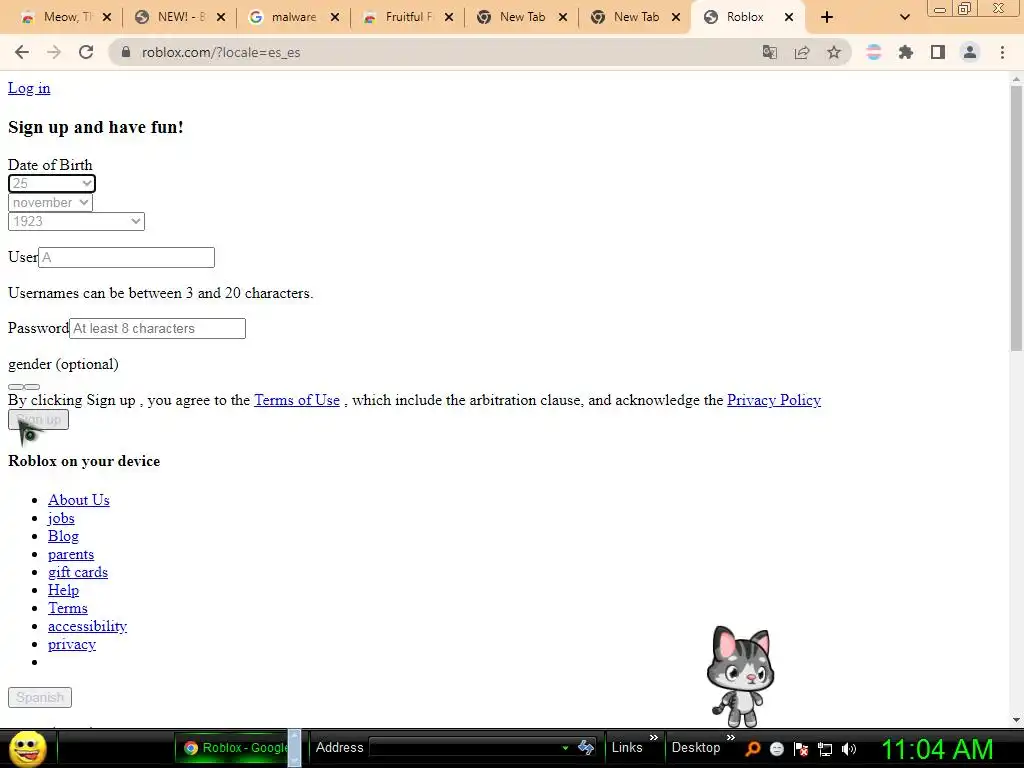1024x768 pixels.
Task: Open the Help footer link
Action: point(63,590)
